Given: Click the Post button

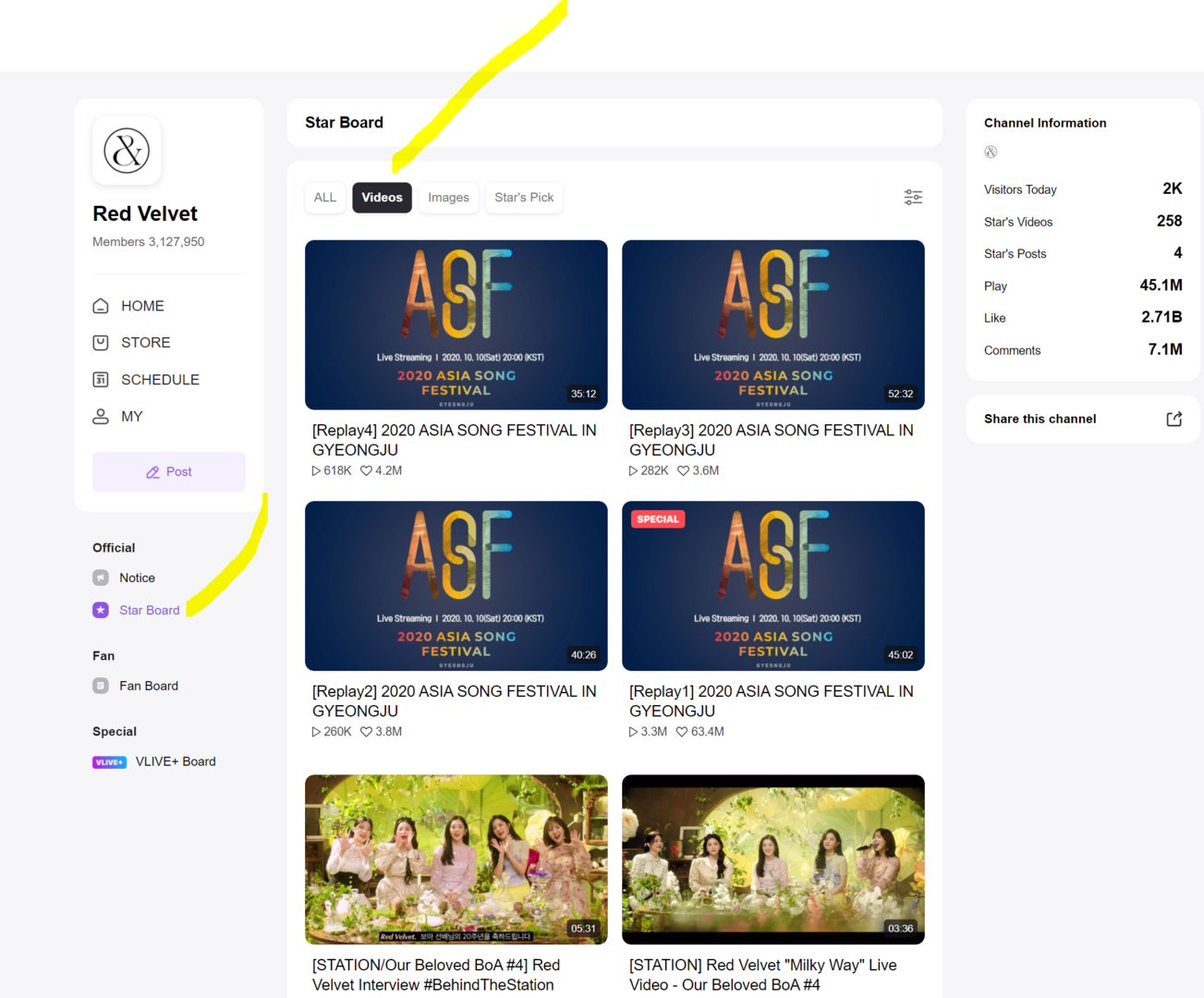Looking at the screenshot, I should 169,471.
